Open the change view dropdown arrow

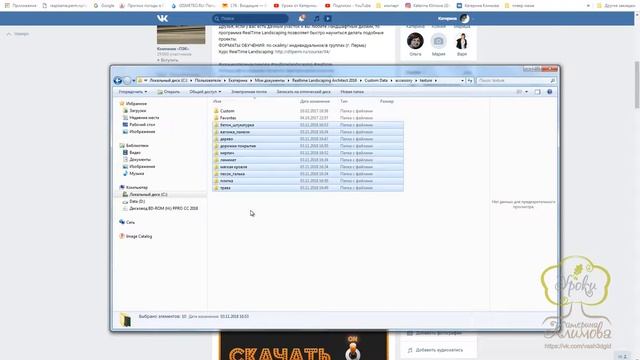pos(527,92)
